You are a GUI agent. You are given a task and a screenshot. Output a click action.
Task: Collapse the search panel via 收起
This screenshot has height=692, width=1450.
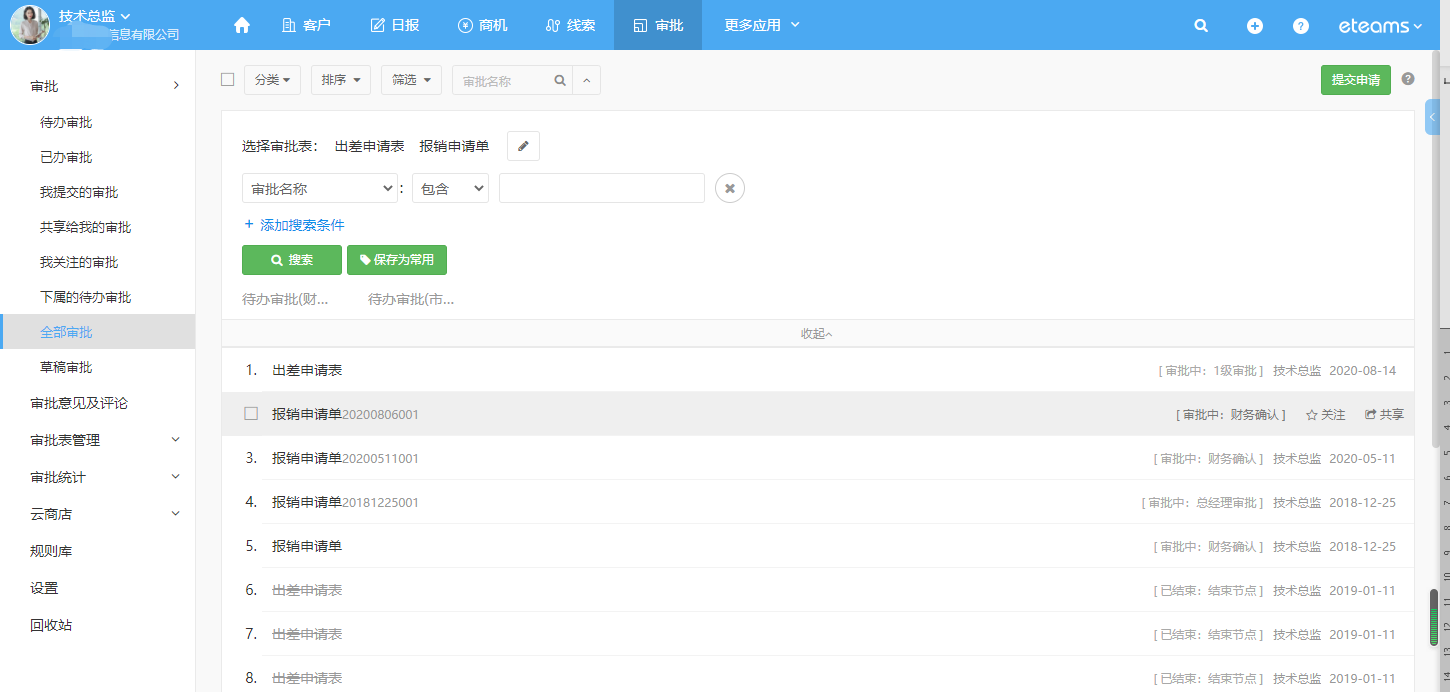(x=816, y=333)
